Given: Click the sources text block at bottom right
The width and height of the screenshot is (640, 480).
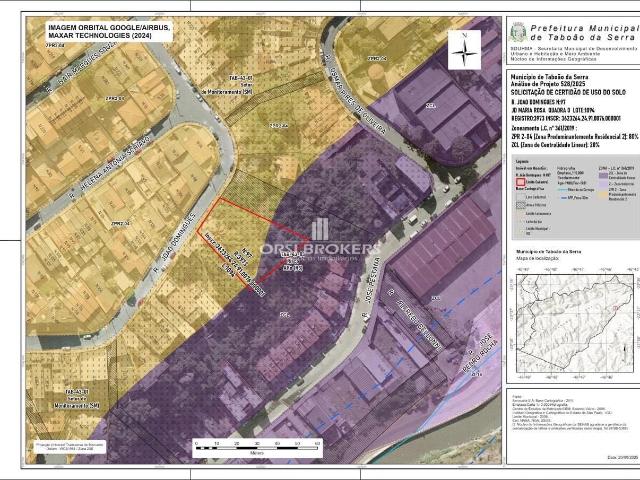Looking at the screenshot, I should tap(569, 413).
